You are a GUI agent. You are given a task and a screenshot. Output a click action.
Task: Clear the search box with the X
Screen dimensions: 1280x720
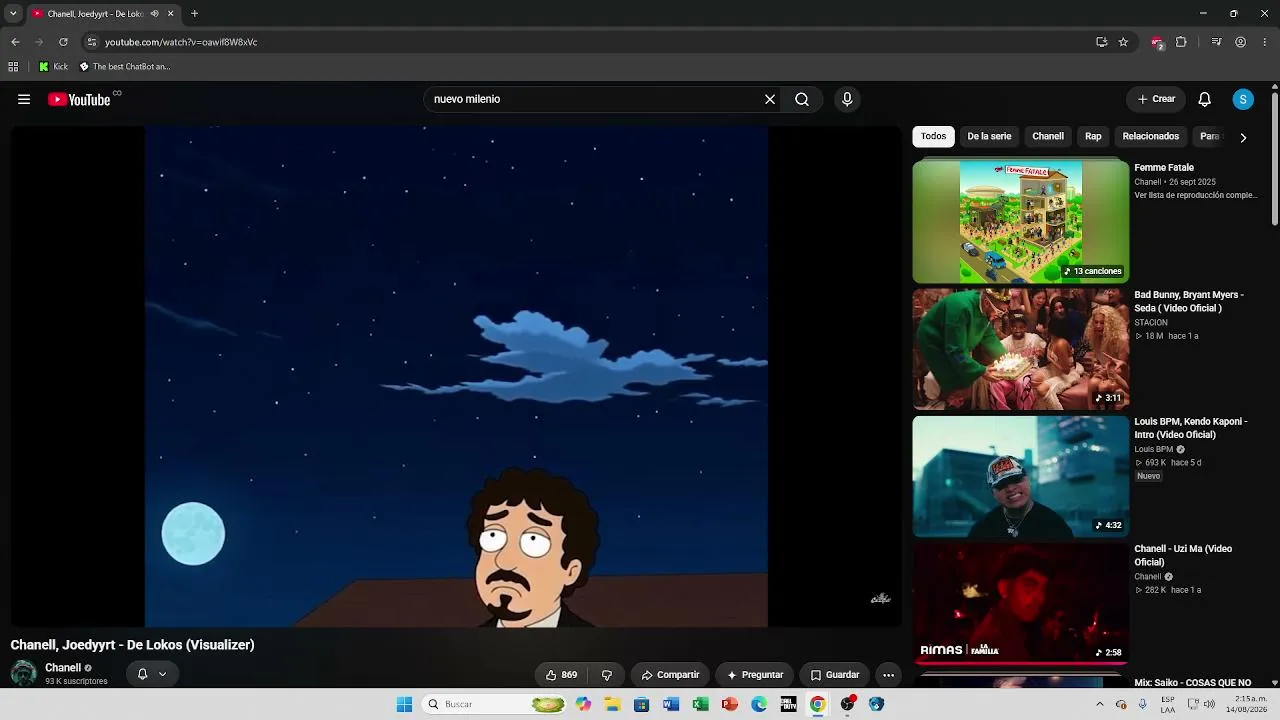coord(770,99)
